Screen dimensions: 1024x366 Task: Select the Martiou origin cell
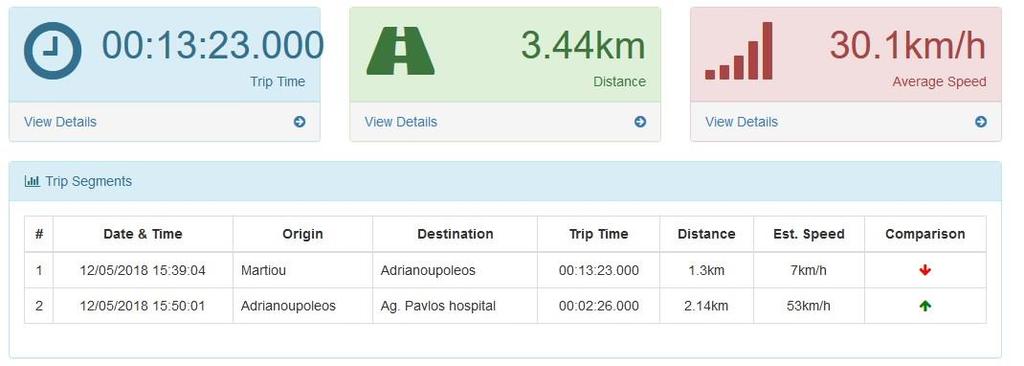pos(303,270)
